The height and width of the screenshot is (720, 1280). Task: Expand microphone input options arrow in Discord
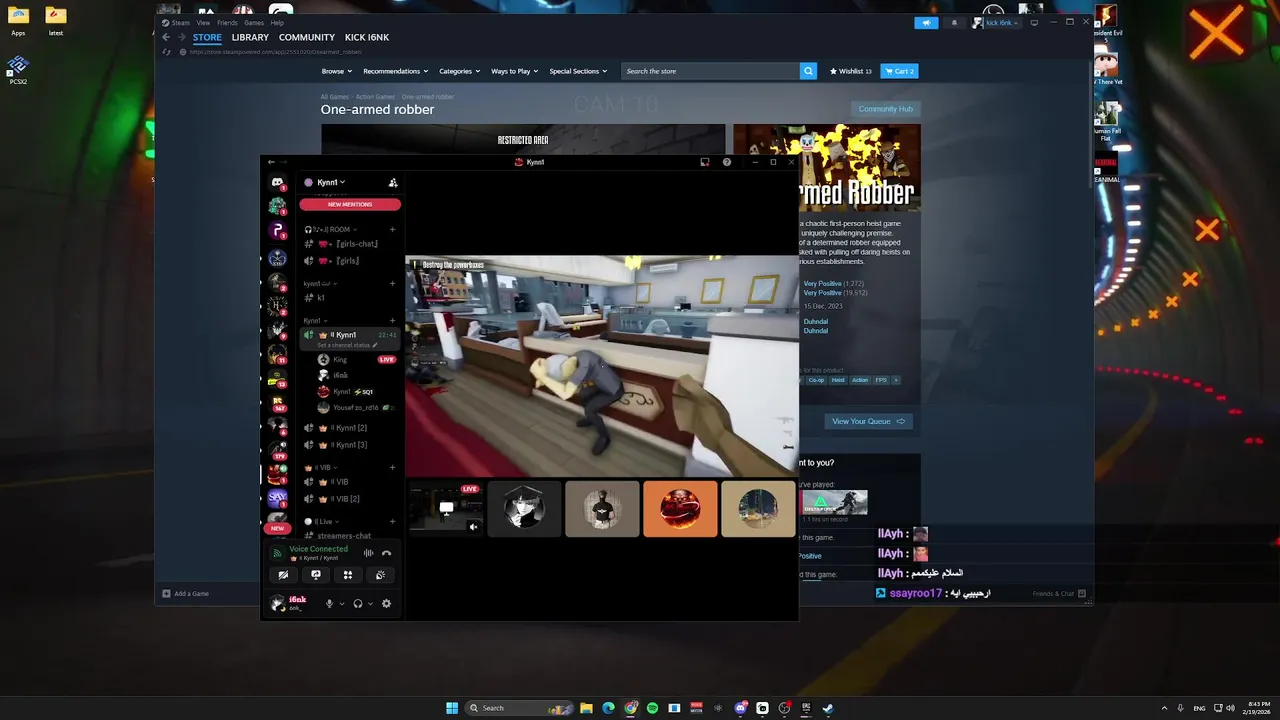pos(342,603)
